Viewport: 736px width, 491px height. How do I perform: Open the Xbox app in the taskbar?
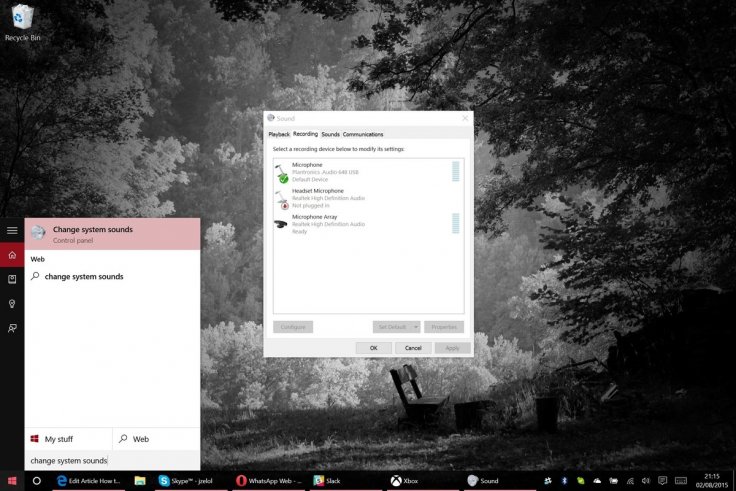pyautogui.click(x=406, y=481)
